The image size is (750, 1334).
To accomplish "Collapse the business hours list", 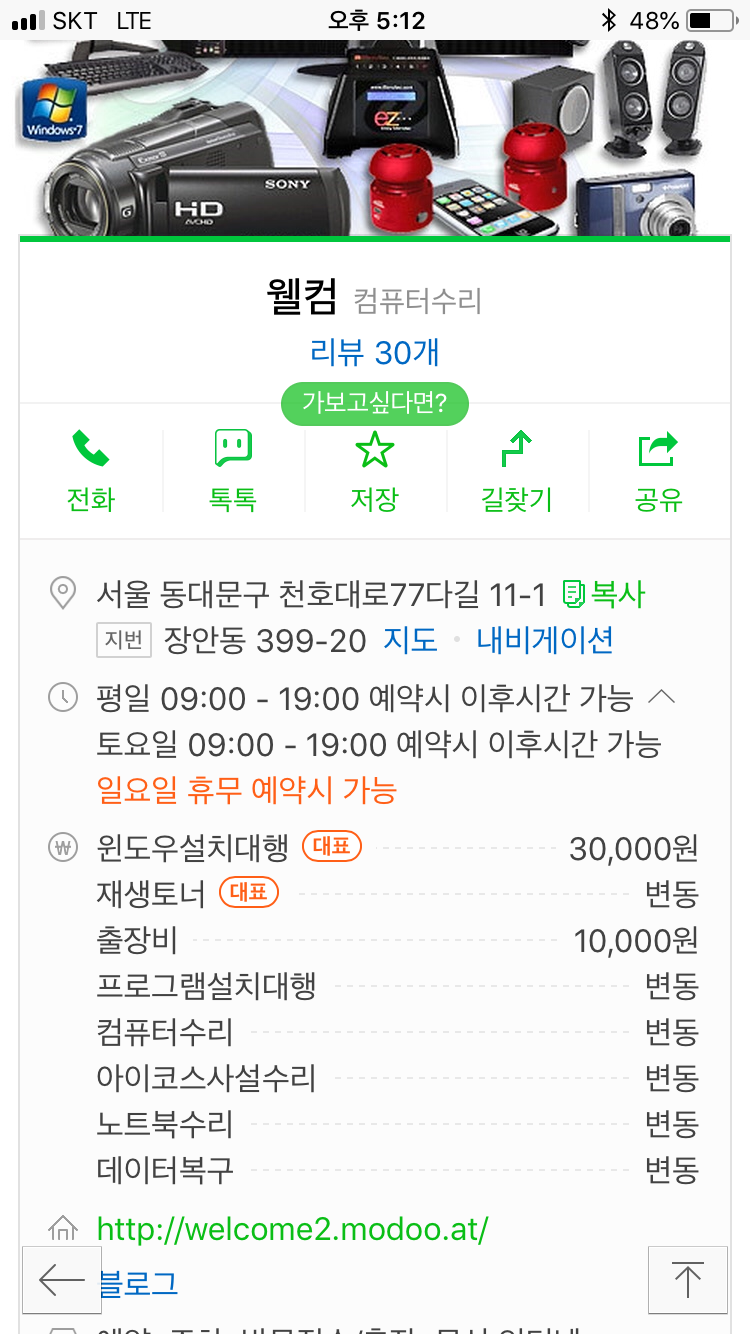I will pos(663,697).
